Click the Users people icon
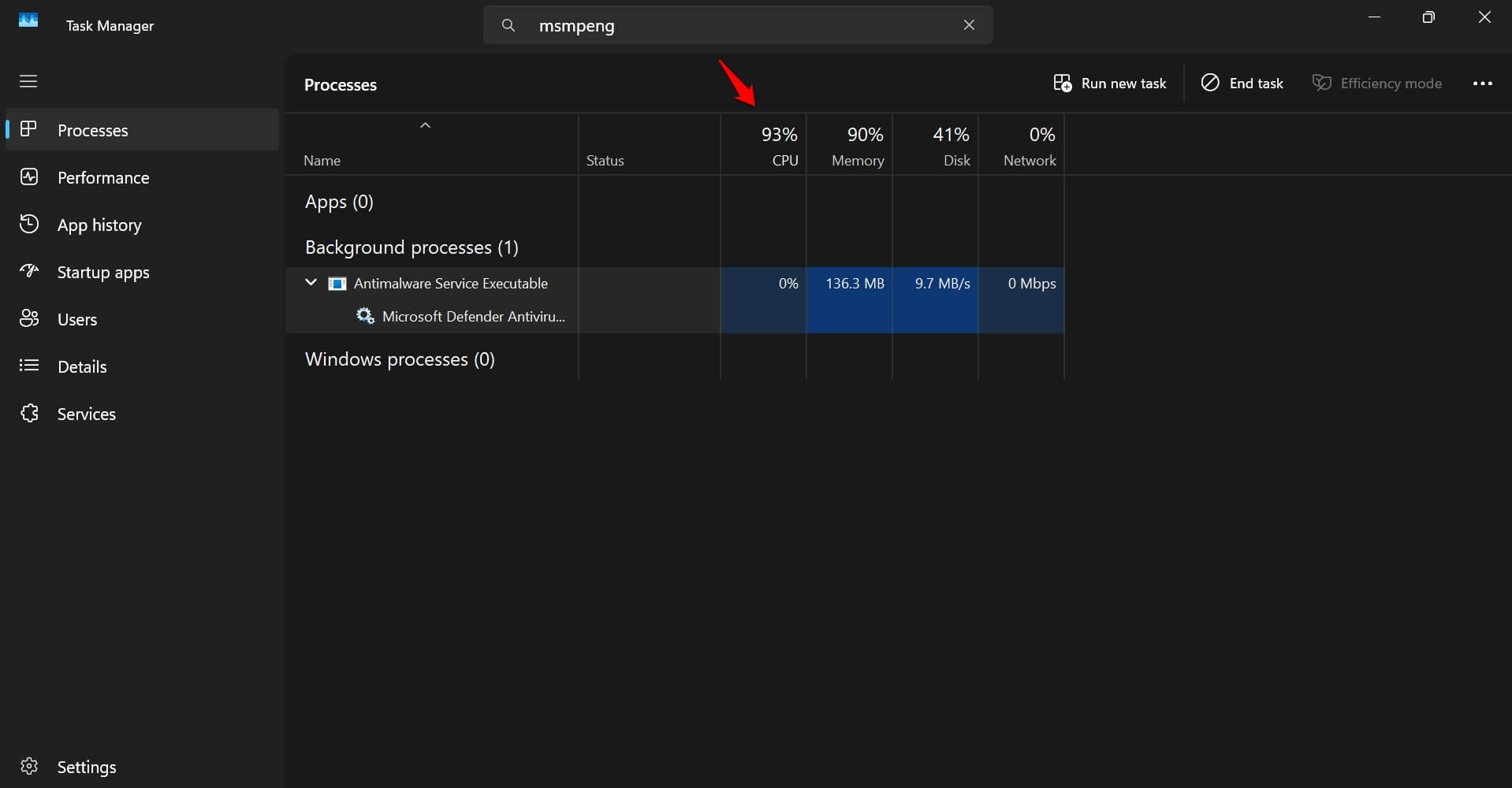1512x788 pixels. click(x=29, y=318)
